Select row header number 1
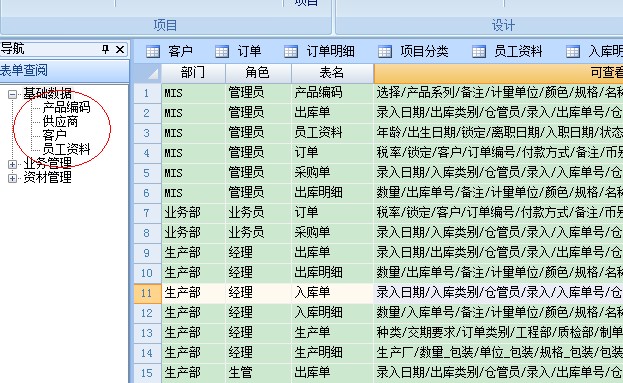The image size is (623, 383). click(147, 93)
